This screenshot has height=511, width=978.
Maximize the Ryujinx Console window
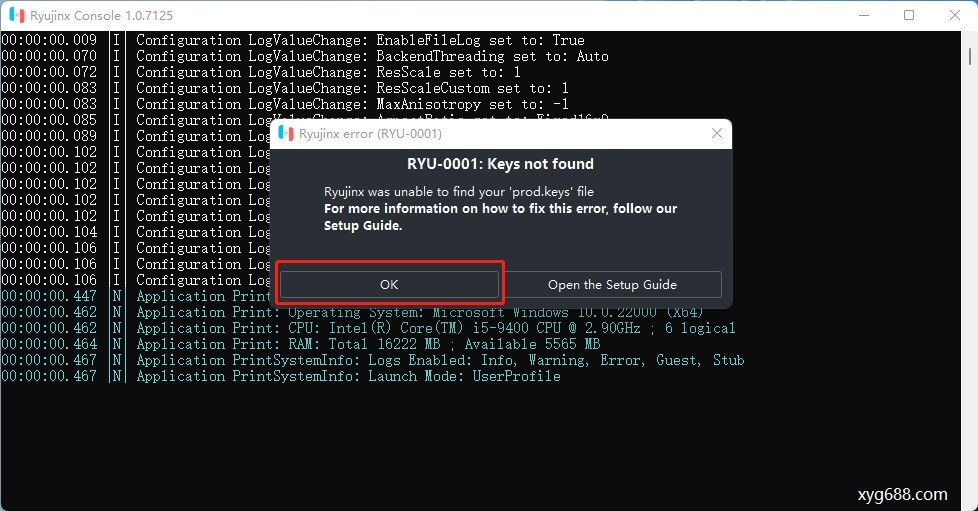(909, 15)
